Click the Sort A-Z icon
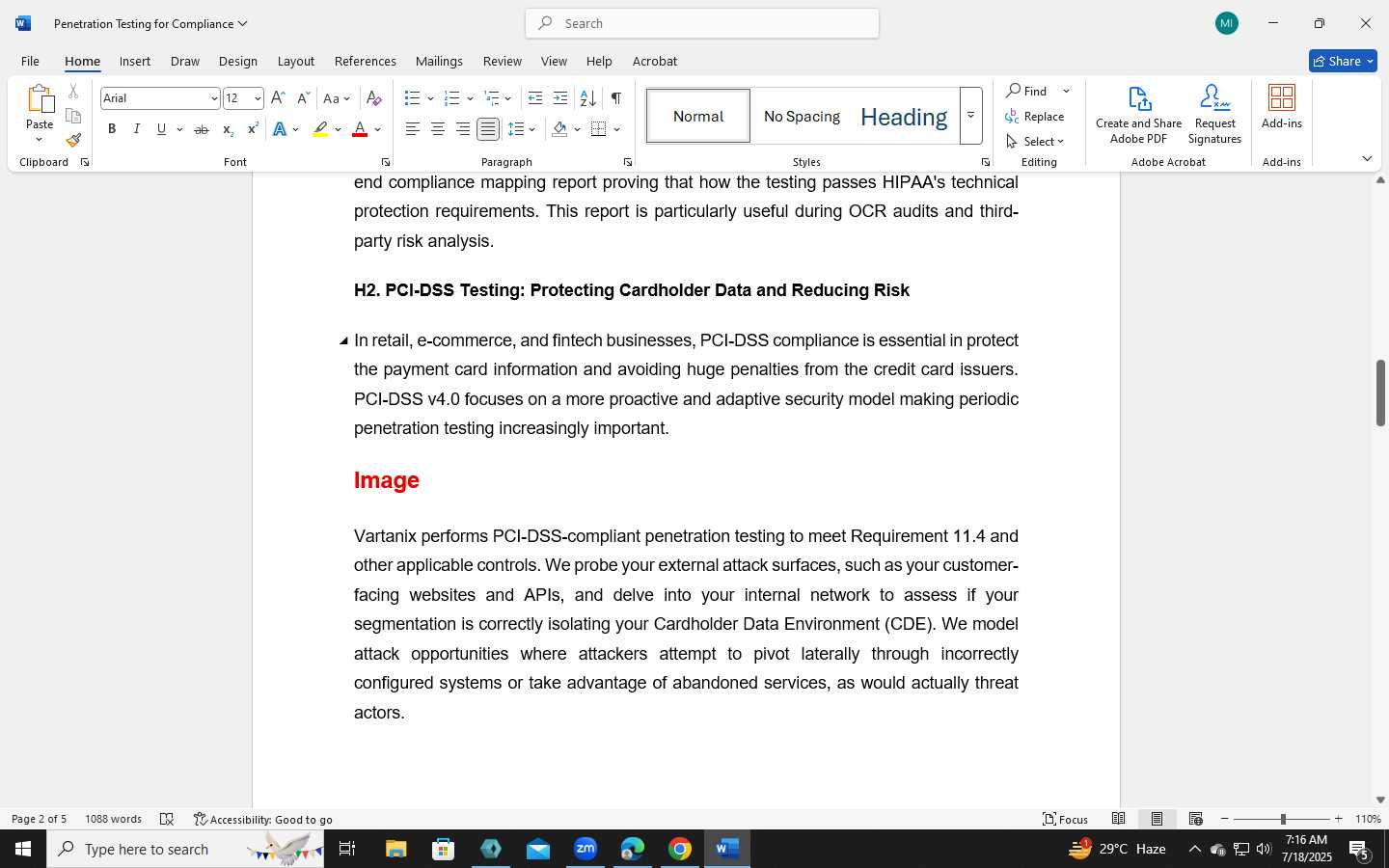This screenshot has height=868, width=1389. 587,98
